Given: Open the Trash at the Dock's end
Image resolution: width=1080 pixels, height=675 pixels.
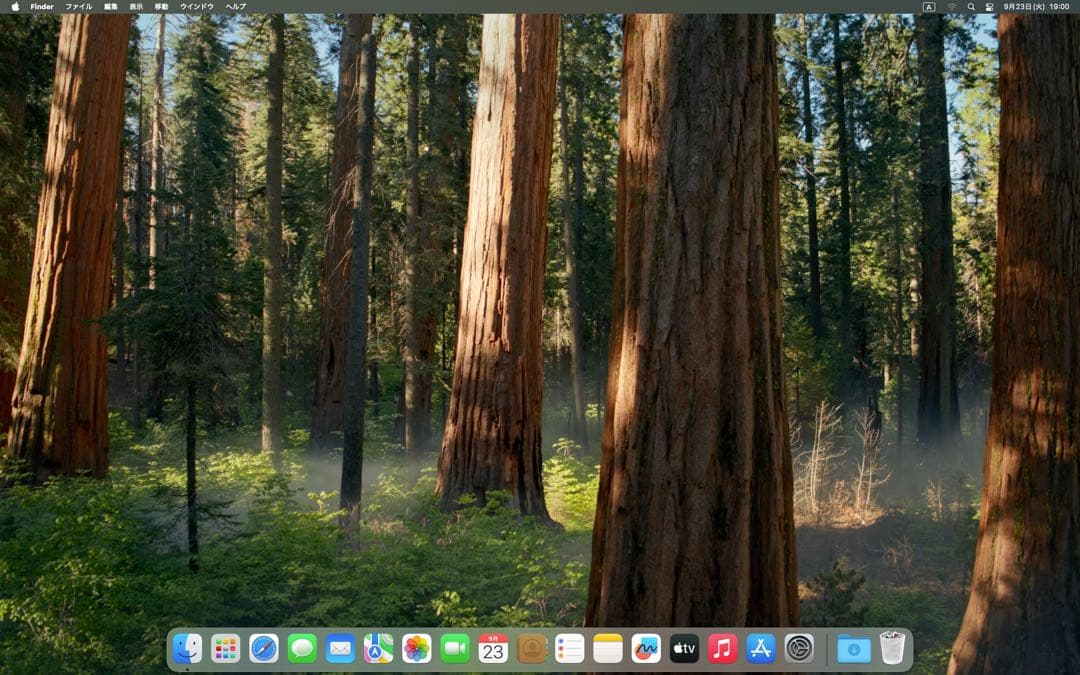Looking at the screenshot, I should tap(891, 649).
